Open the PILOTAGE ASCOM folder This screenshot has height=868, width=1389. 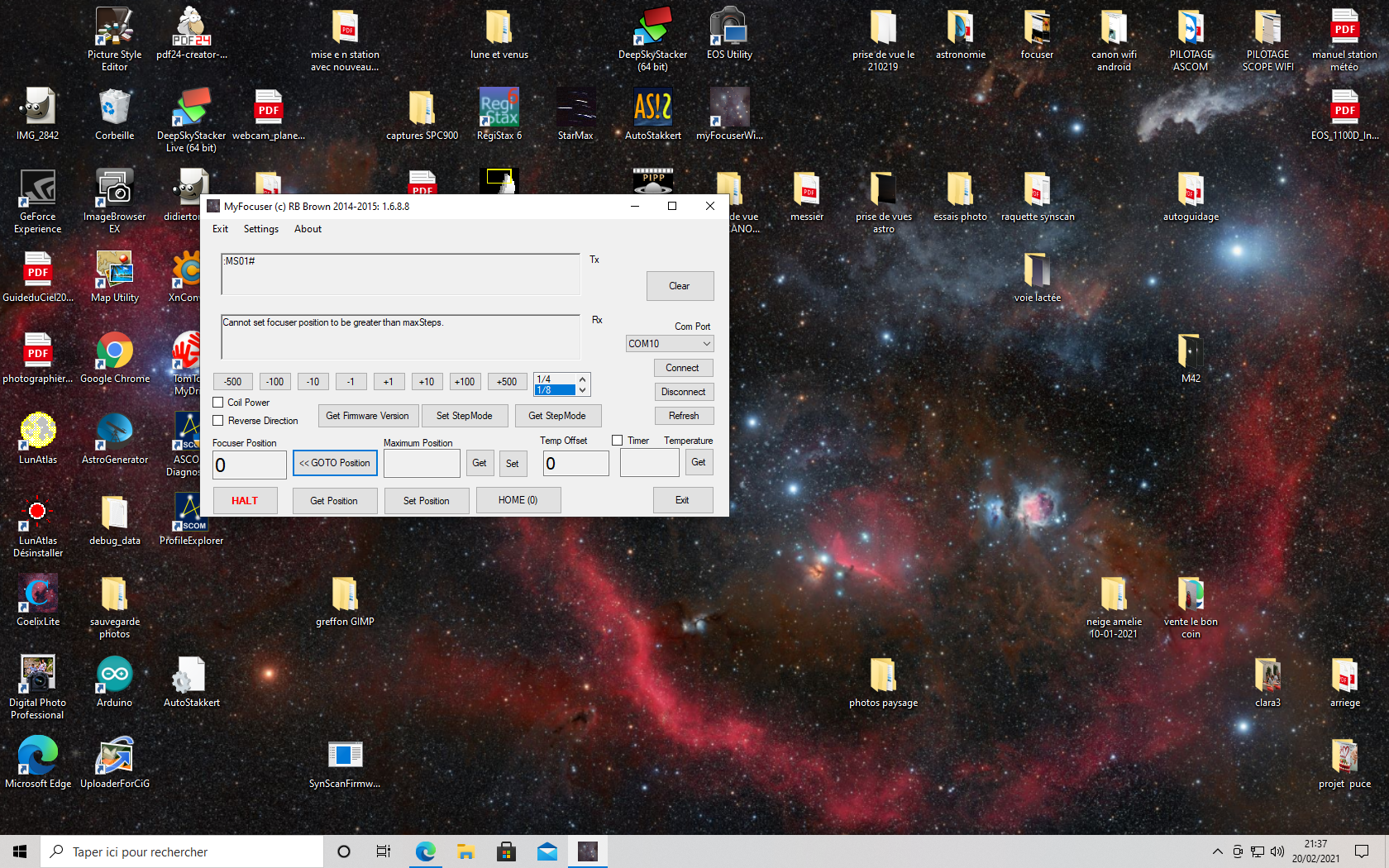coord(1191,38)
